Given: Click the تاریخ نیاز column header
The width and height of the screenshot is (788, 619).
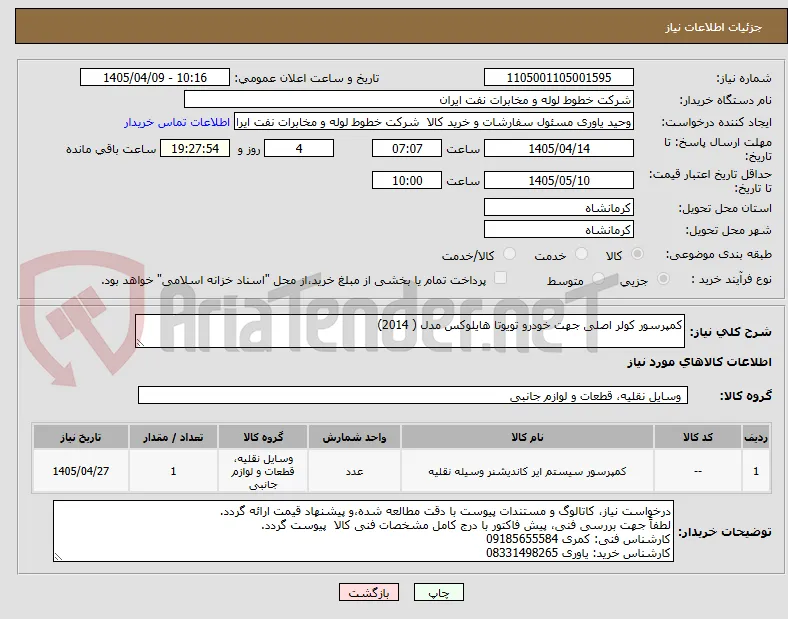Looking at the screenshot, I should [x=81, y=437].
